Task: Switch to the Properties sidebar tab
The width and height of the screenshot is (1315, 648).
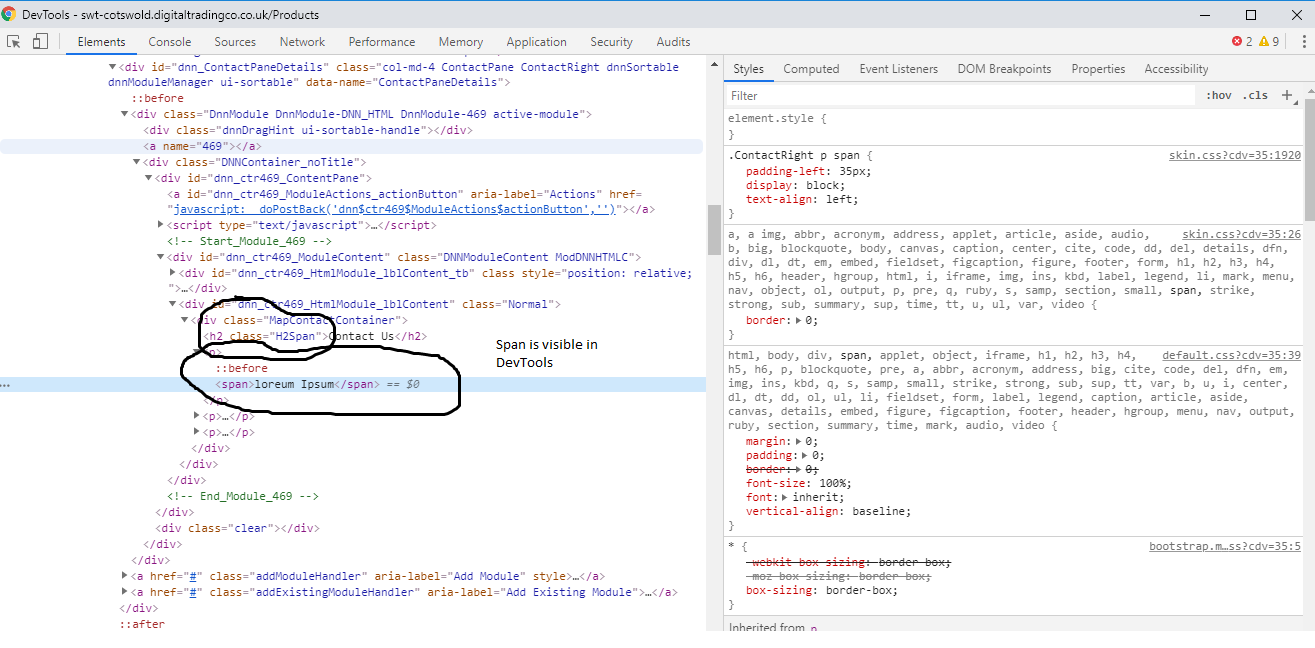Action: click(x=1098, y=69)
